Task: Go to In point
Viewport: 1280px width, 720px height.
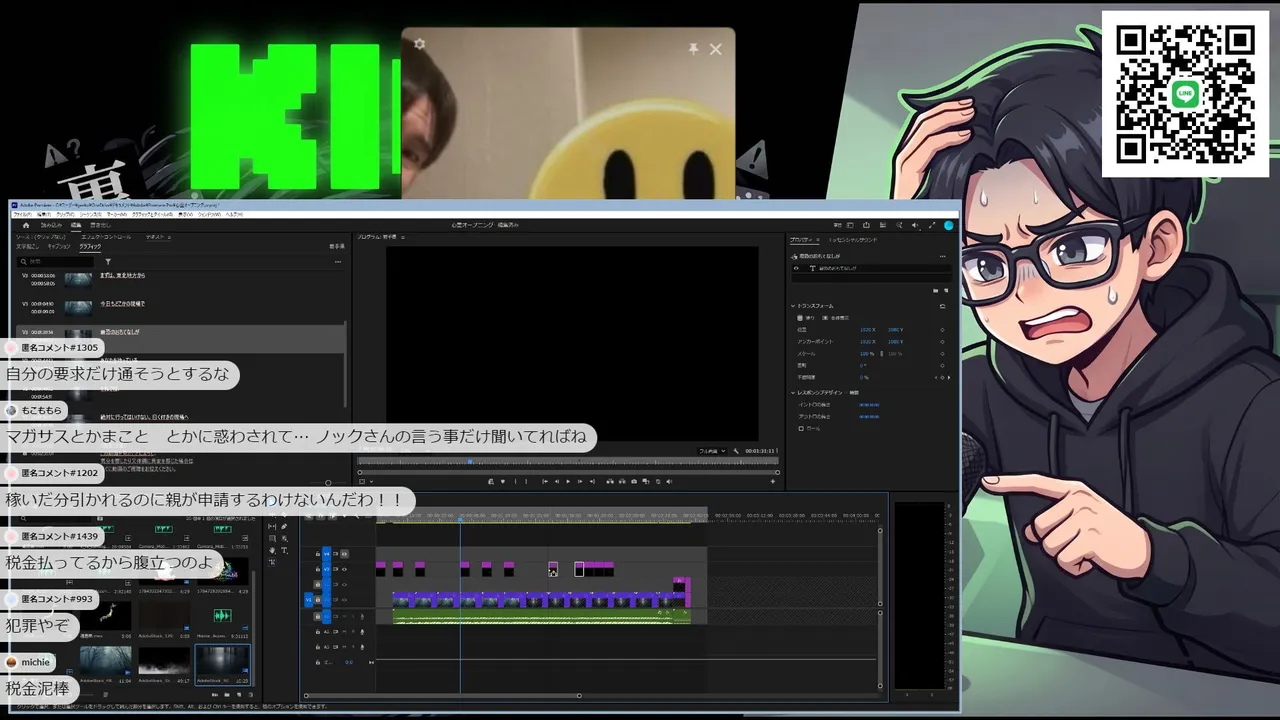Action: pyautogui.click(x=545, y=481)
